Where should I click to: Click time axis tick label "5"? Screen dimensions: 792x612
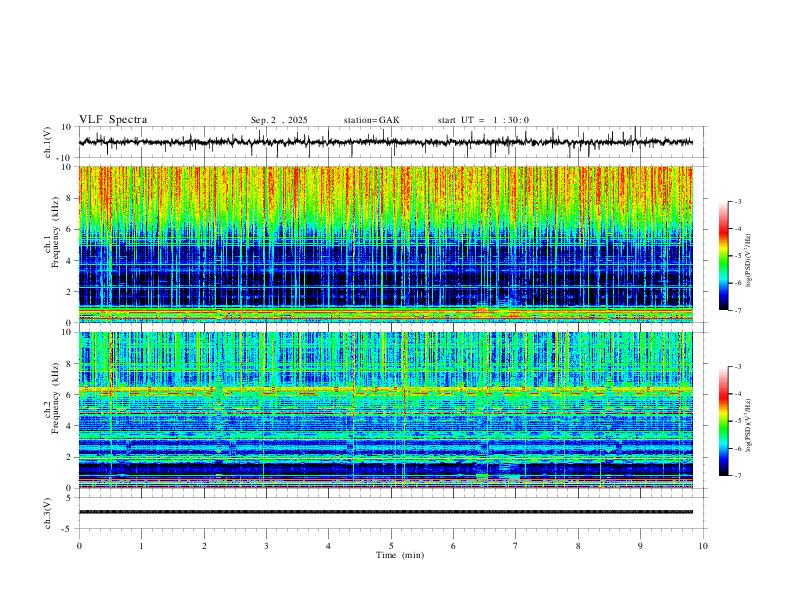(x=391, y=546)
